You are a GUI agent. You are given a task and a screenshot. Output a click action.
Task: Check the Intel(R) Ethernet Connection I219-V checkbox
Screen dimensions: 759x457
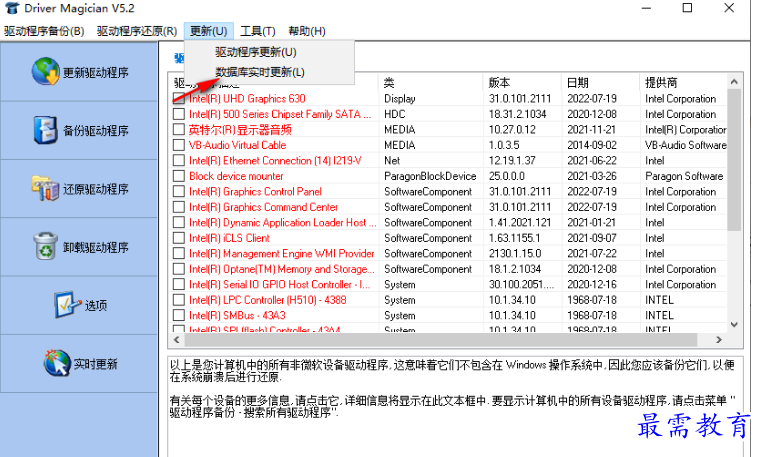(x=179, y=161)
